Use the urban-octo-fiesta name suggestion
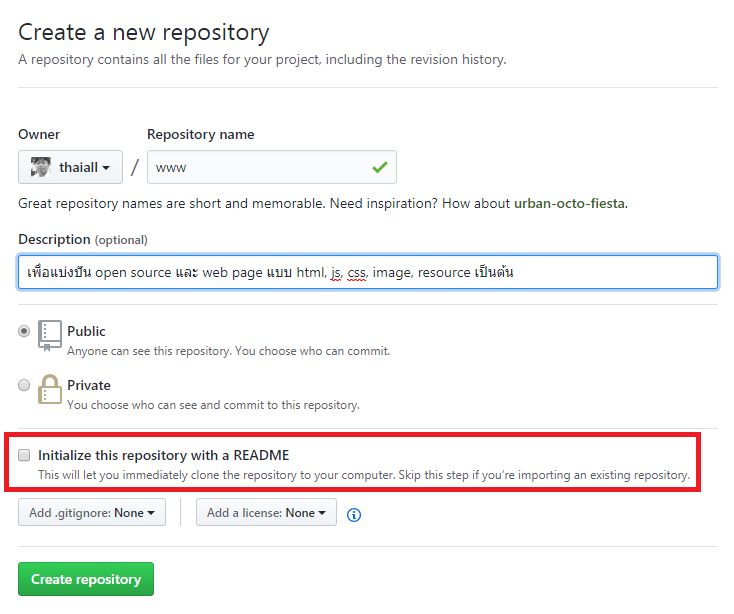 click(569, 204)
